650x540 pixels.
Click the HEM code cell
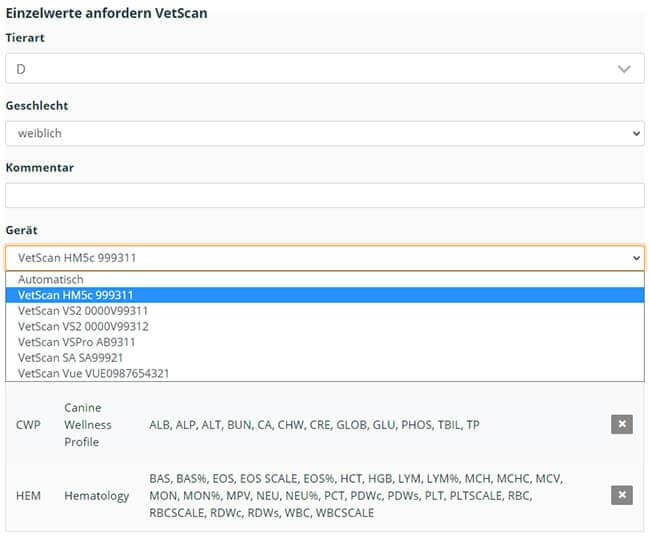[x=28, y=496]
